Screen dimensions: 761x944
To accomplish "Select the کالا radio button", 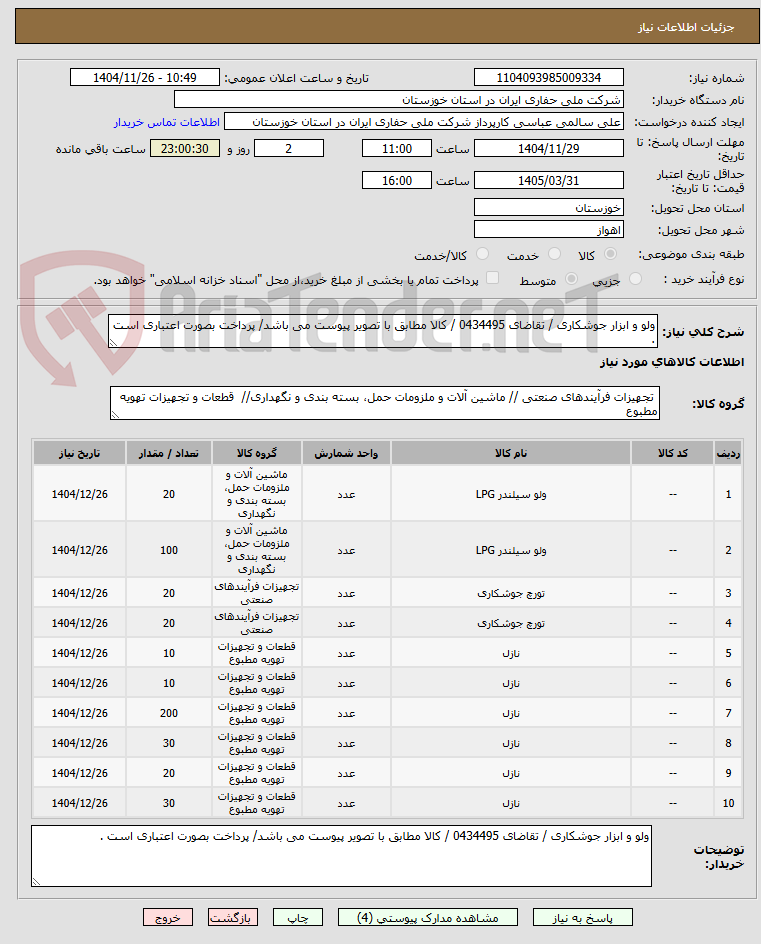I will pos(610,254).
